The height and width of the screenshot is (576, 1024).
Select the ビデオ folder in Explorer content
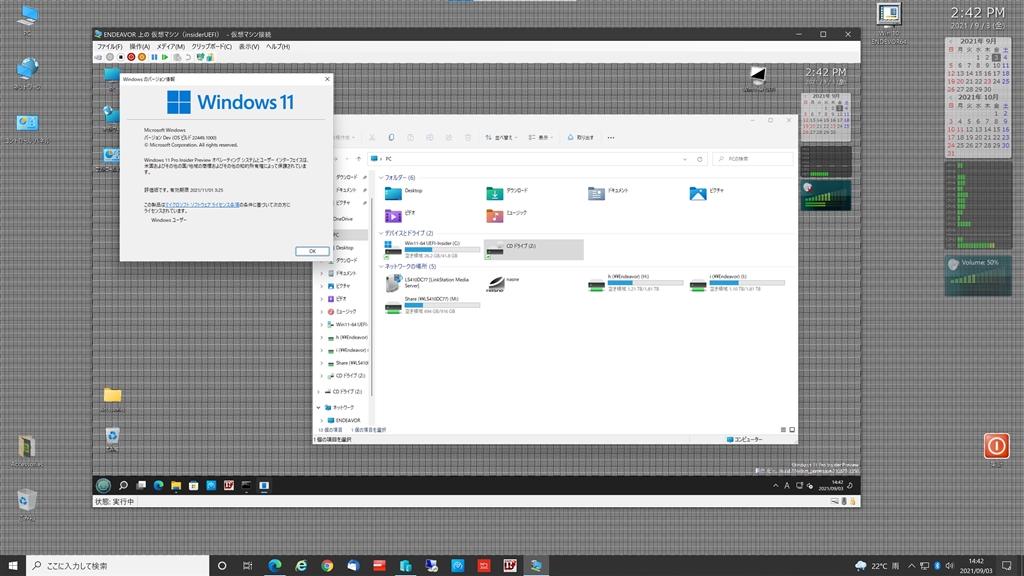pyautogui.click(x=400, y=215)
